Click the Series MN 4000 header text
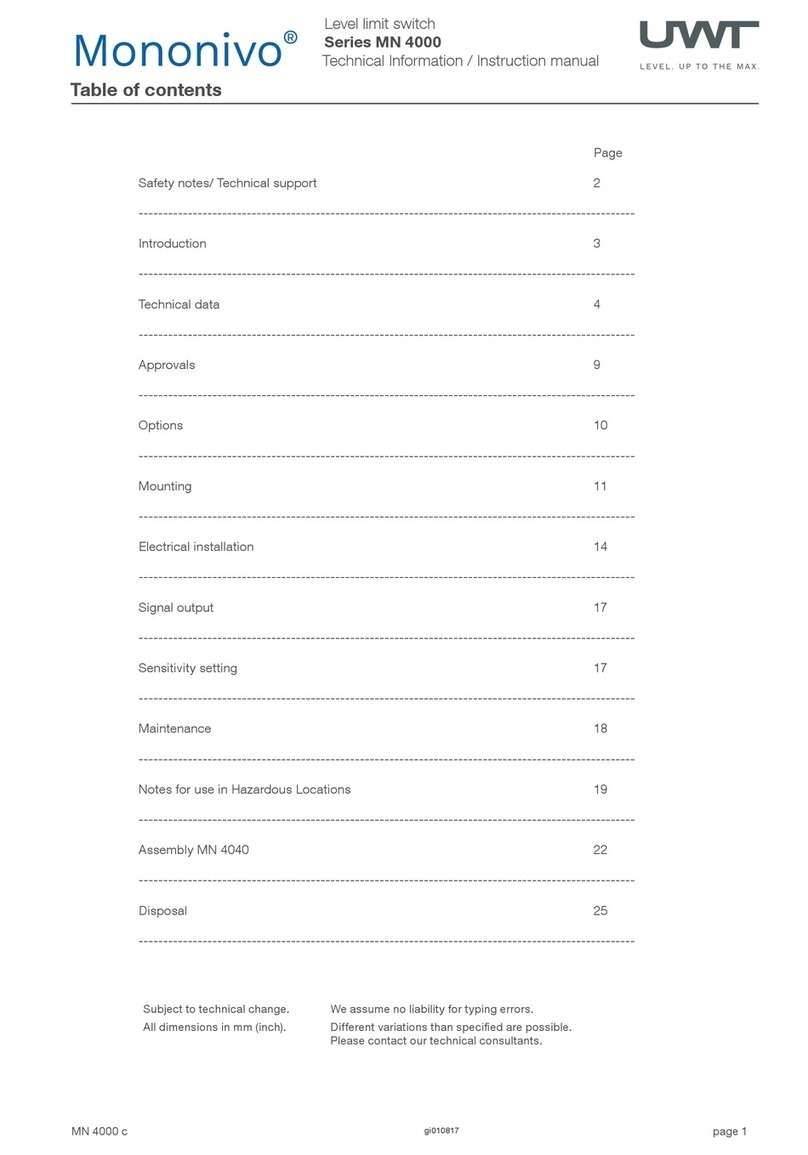 [383, 42]
